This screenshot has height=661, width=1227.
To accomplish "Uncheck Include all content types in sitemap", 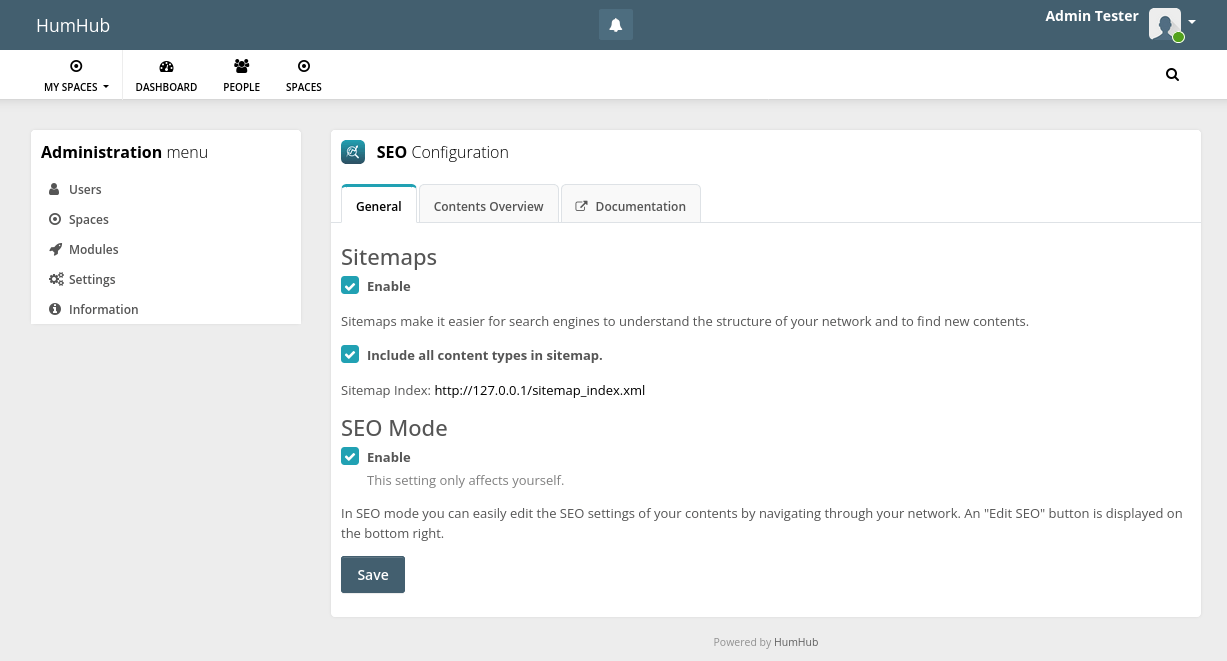I will tap(350, 355).
